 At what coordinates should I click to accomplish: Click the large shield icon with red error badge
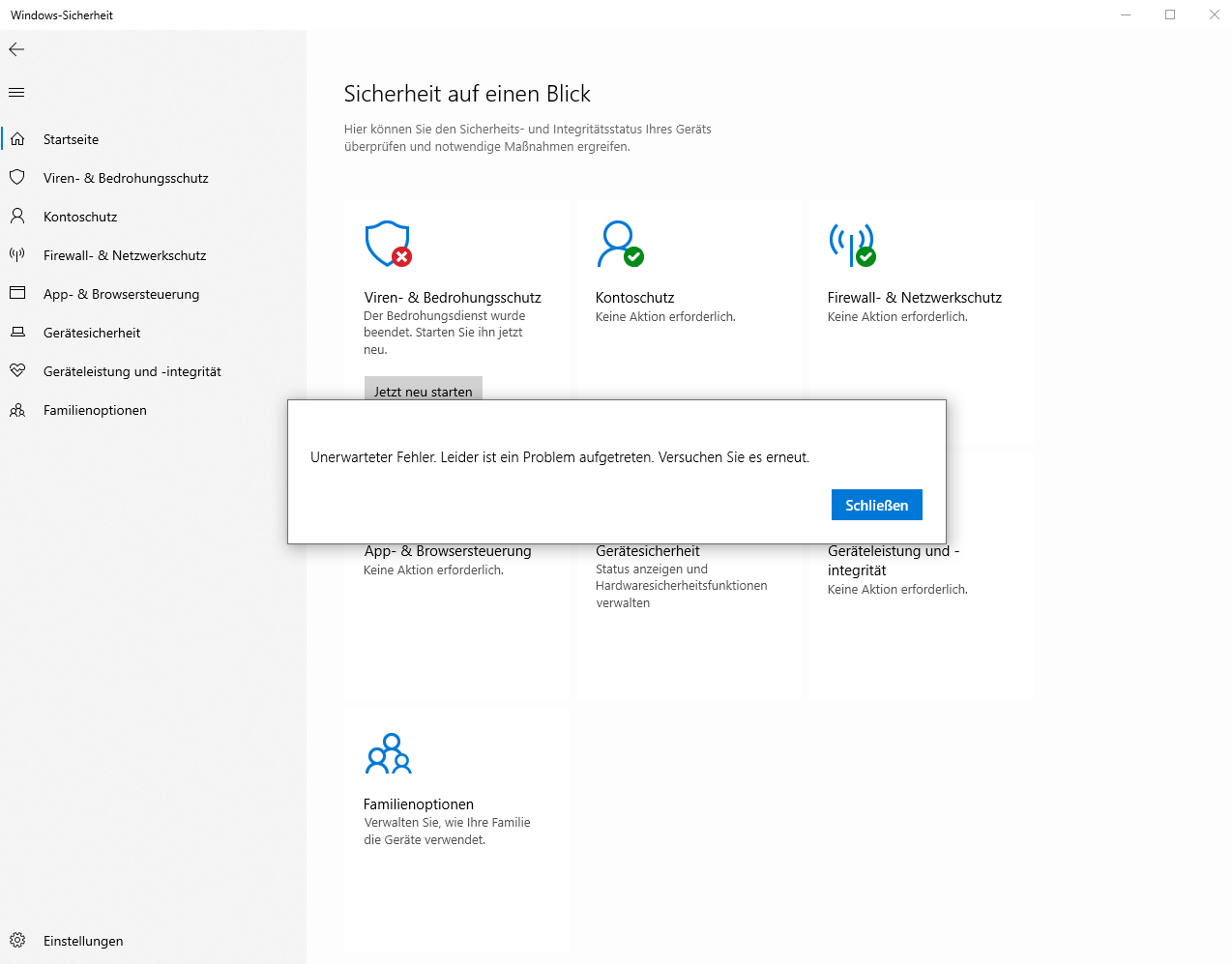pos(389,244)
